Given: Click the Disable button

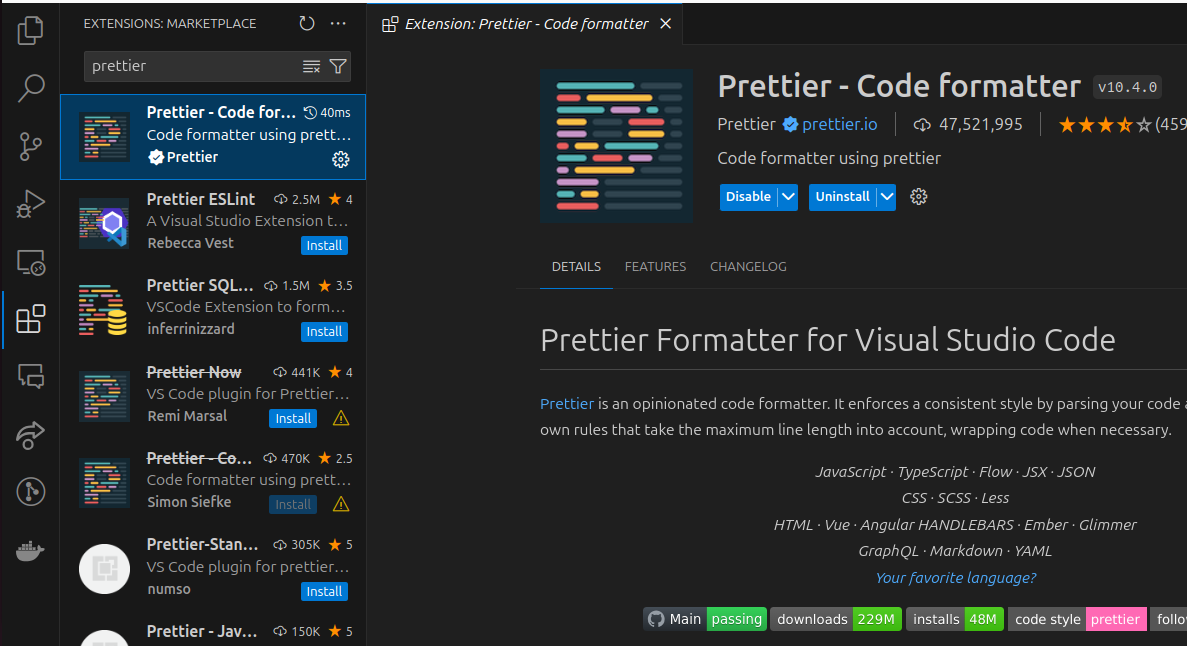Looking at the screenshot, I should 749,197.
